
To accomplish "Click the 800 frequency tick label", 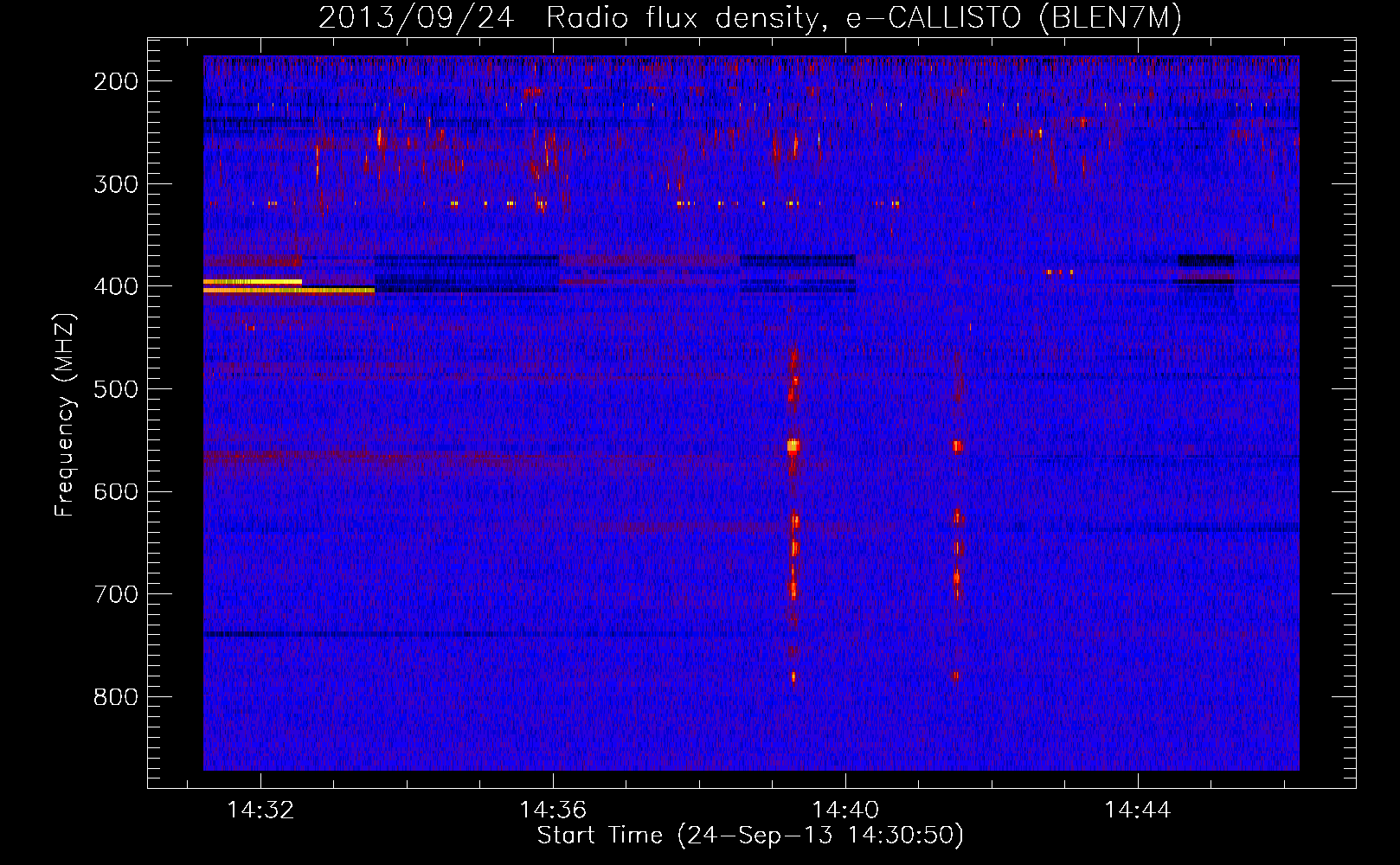I will (116, 697).
